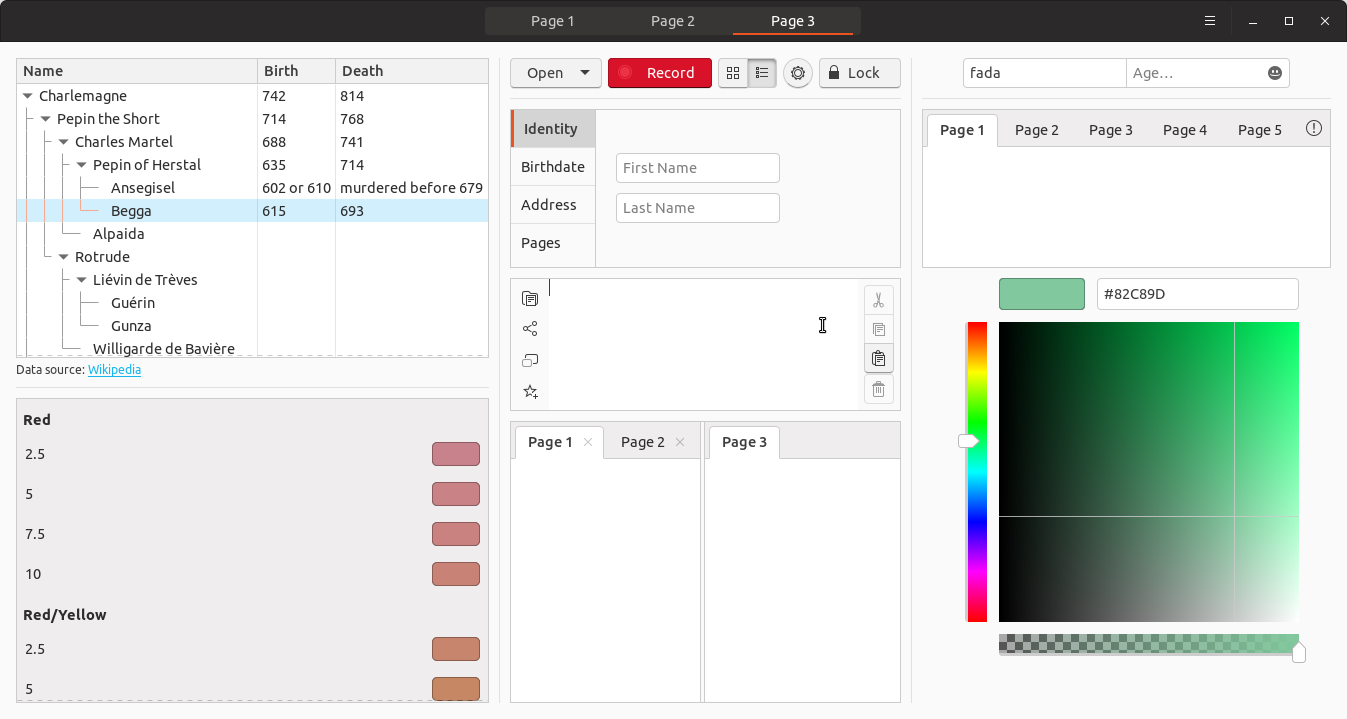Close Page 1 tab in lower notebook

click(x=588, y=442)
